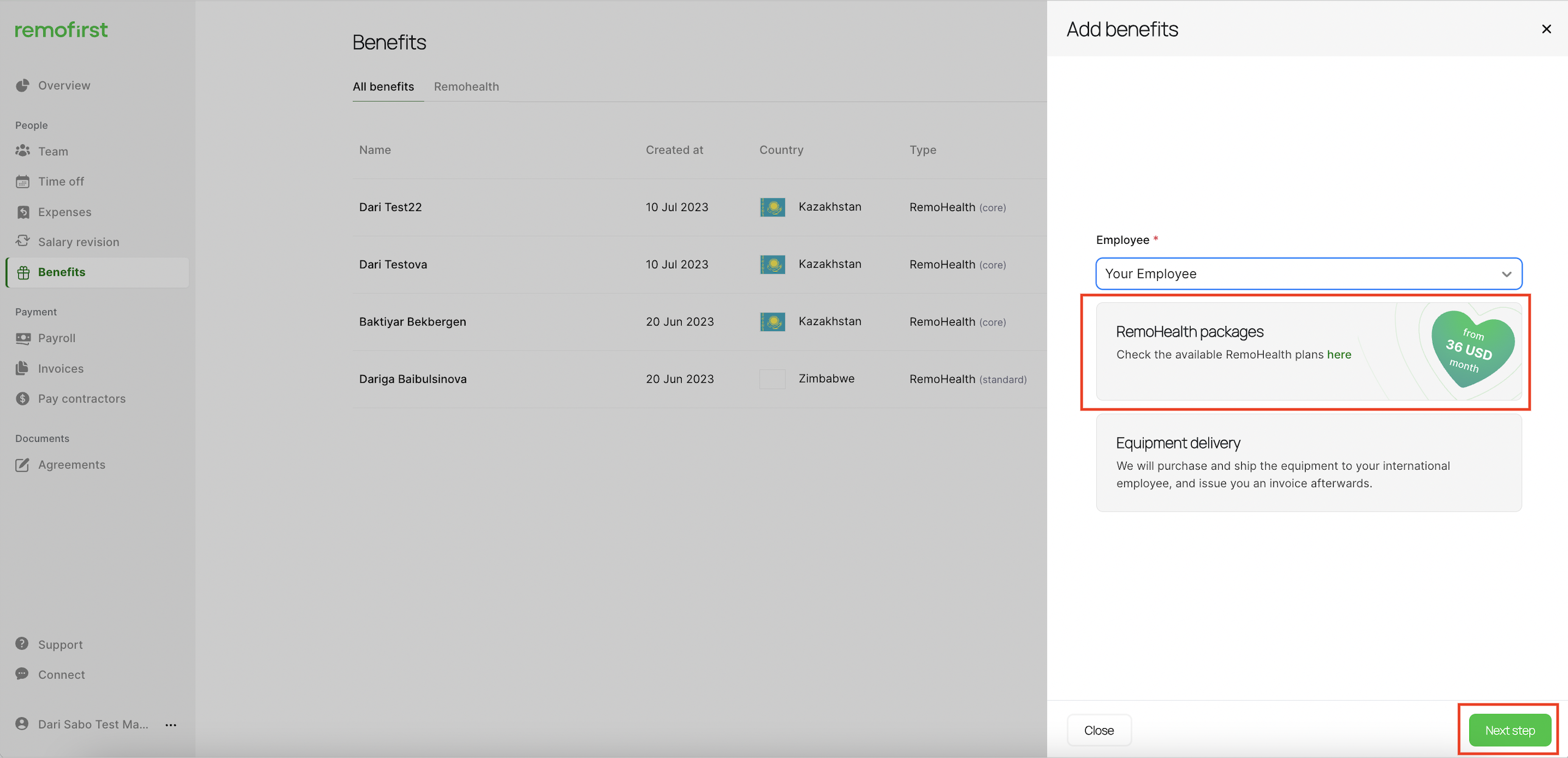Click the Country column header
Viewport: 1568px width, 758px height.
pyautogui.click(x=781, y=150)
